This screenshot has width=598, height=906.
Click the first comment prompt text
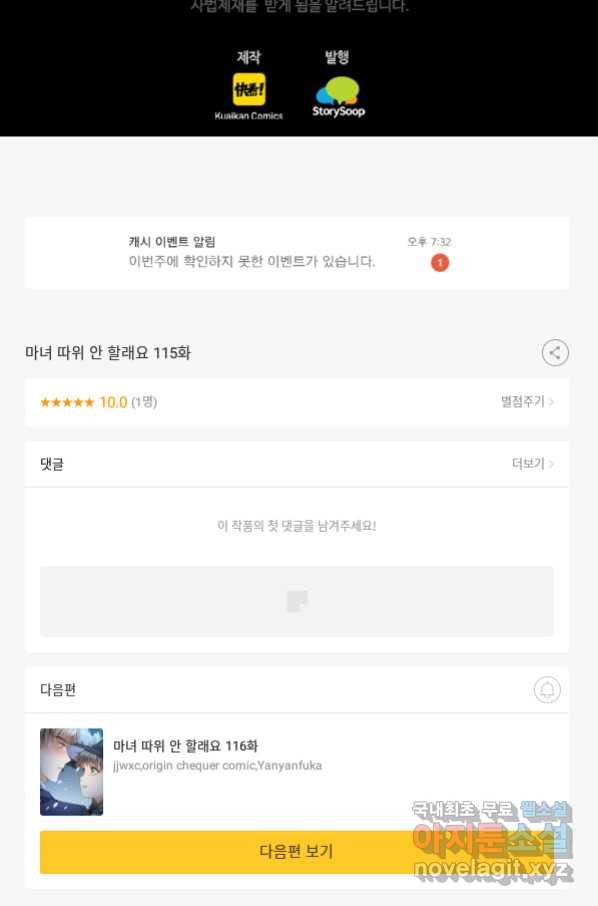coord(296,526)
